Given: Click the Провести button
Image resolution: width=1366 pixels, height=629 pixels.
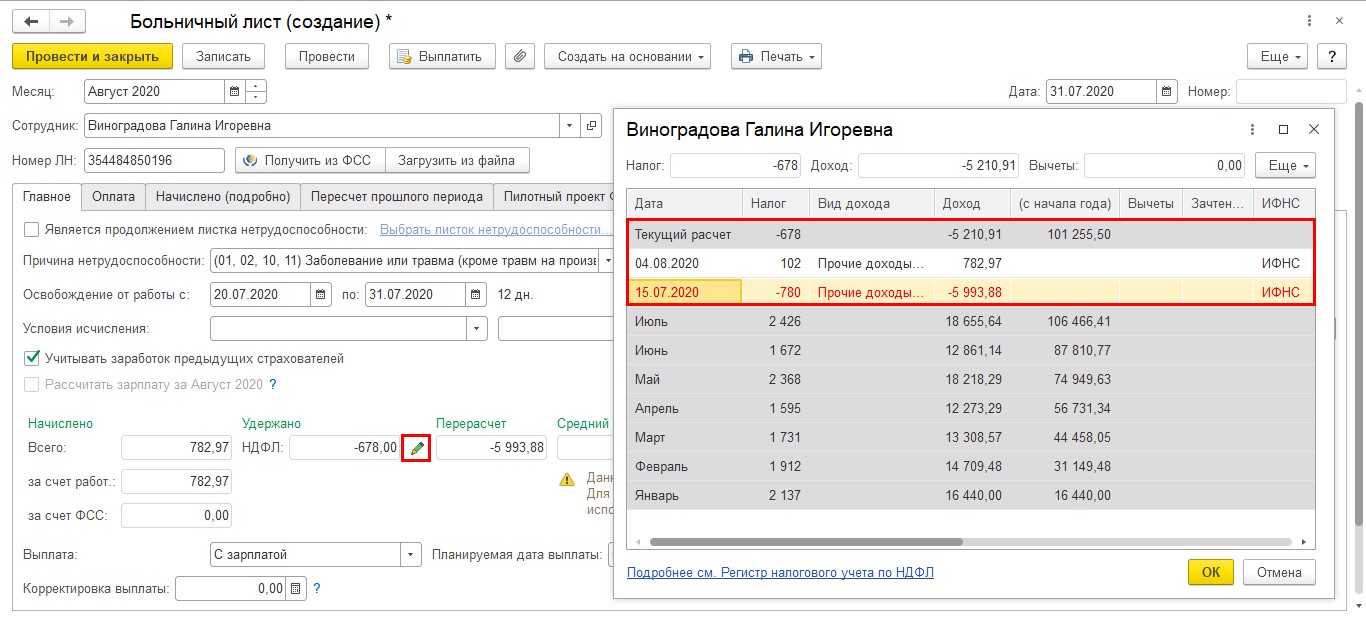Looking at the screenshot, I should coord(327,56).
